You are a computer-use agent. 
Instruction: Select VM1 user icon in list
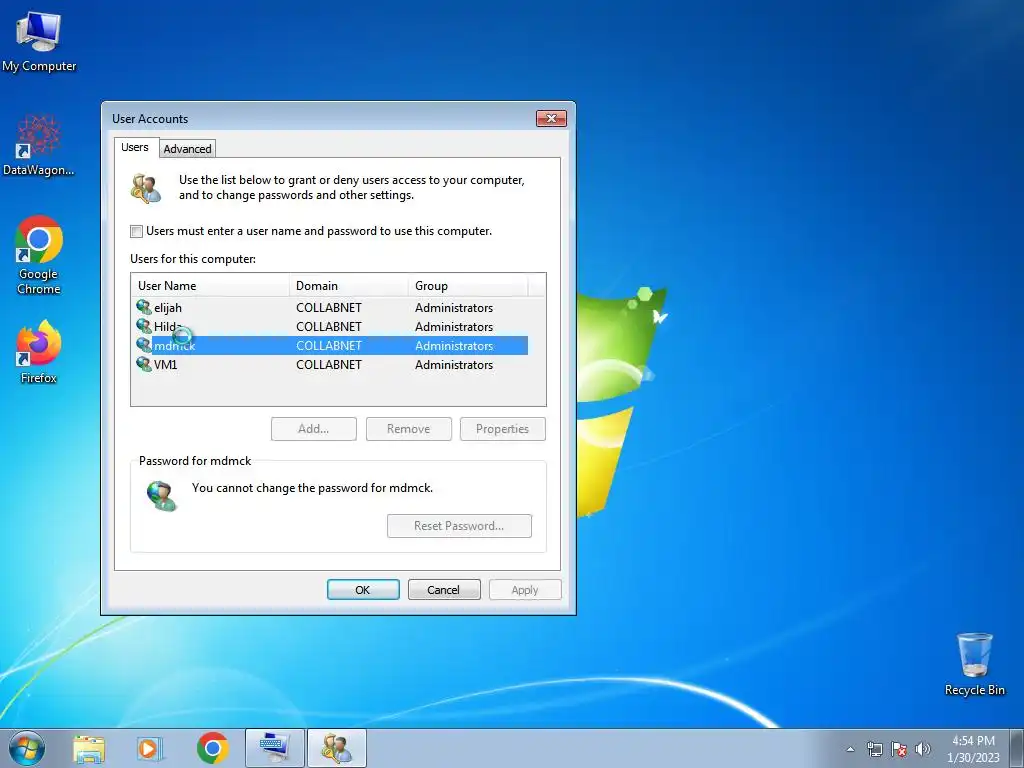pyautogui.click(x=144, y=364)
